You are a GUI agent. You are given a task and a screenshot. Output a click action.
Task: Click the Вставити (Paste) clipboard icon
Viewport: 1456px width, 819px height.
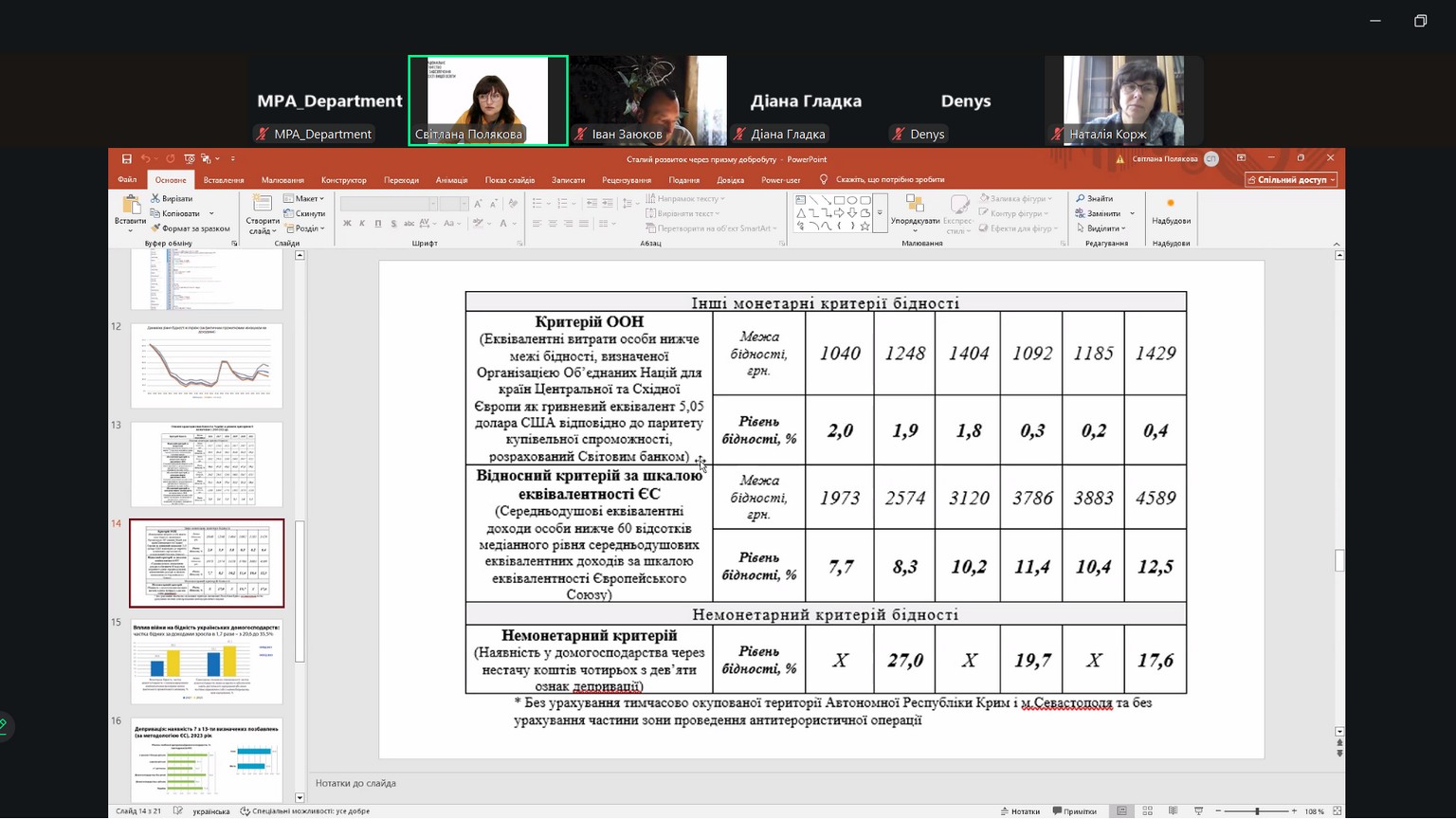(131, 208)
